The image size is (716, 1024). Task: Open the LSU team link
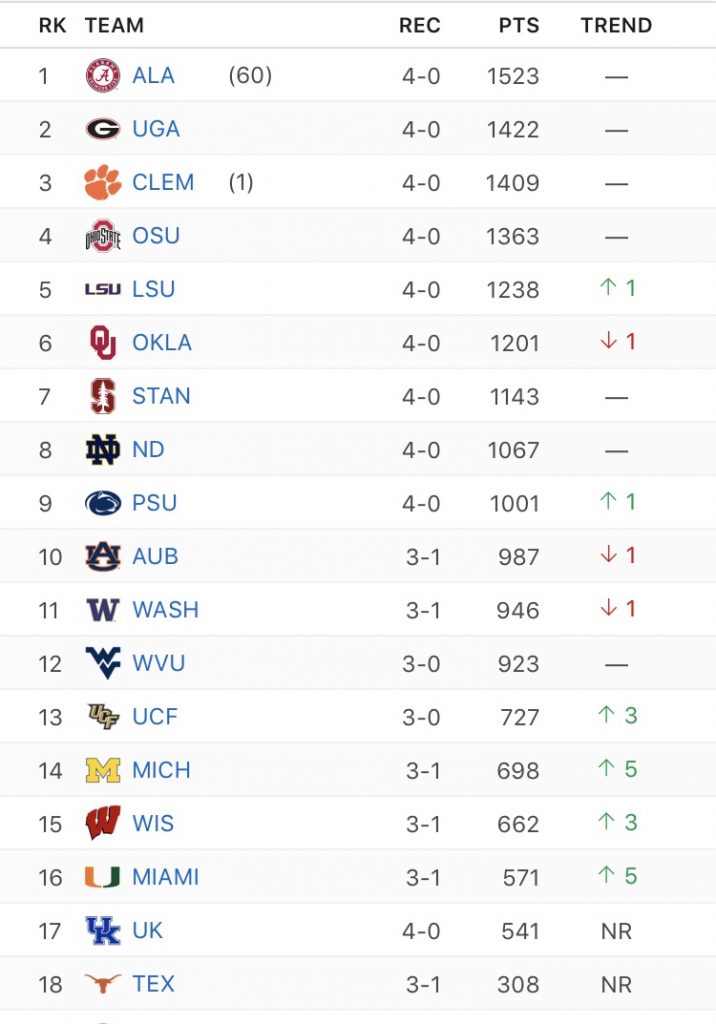tap(154, 289)
